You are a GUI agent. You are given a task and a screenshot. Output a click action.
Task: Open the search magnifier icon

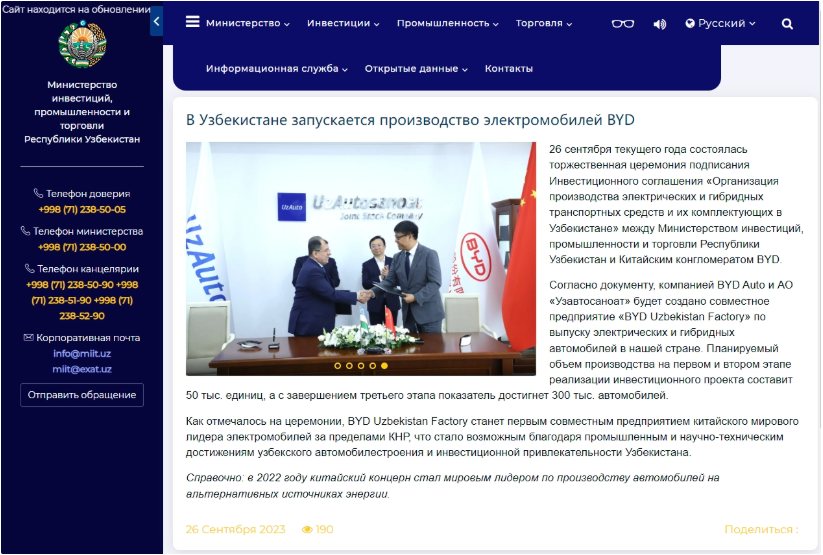coord(787,24)
